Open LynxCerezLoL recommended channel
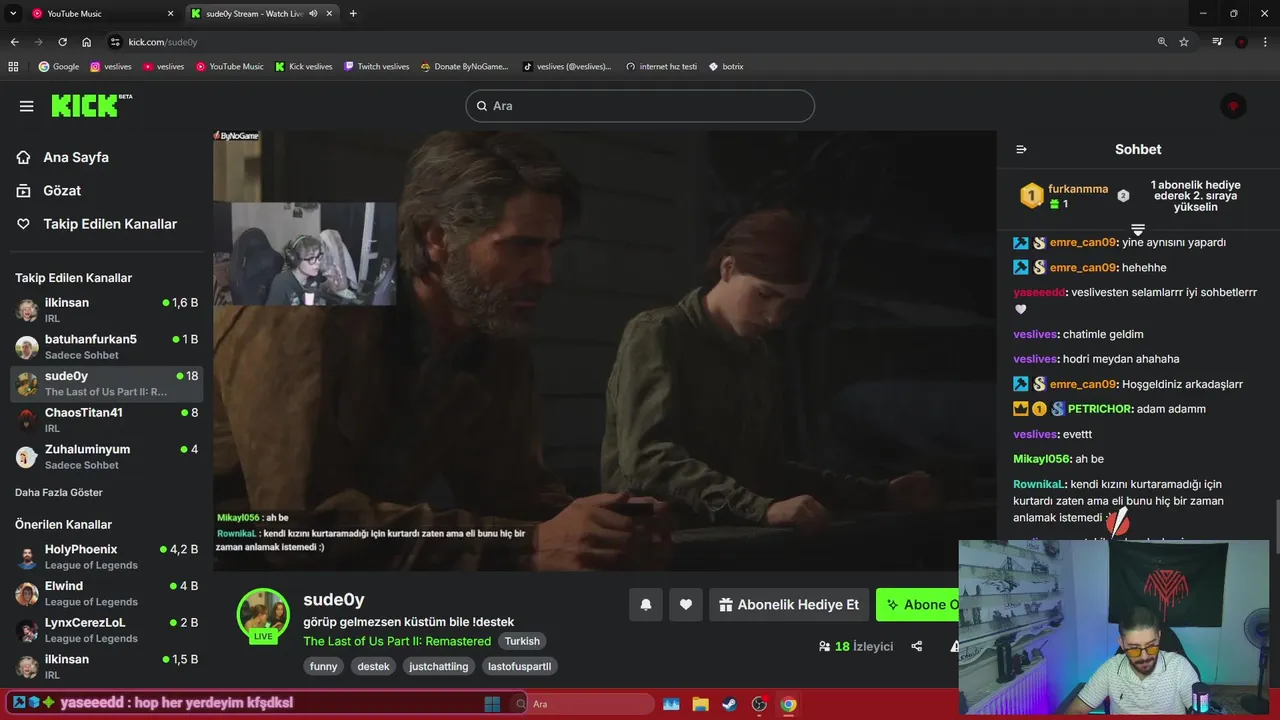This screenshot has height=720, width=1280. (x=106, y=630)
